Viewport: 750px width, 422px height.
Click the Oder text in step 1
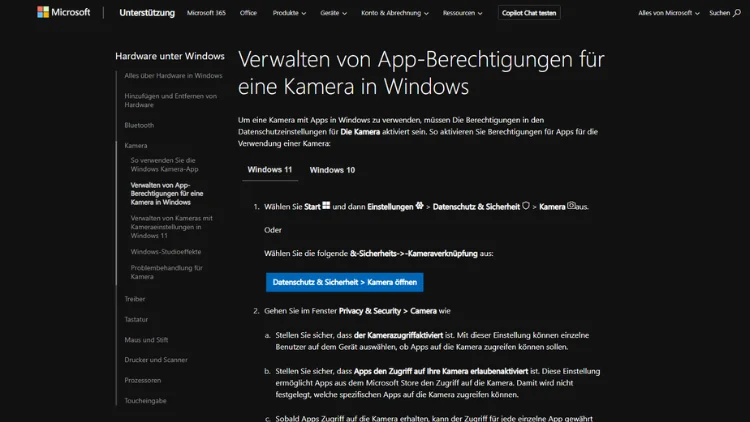(273, 230)
